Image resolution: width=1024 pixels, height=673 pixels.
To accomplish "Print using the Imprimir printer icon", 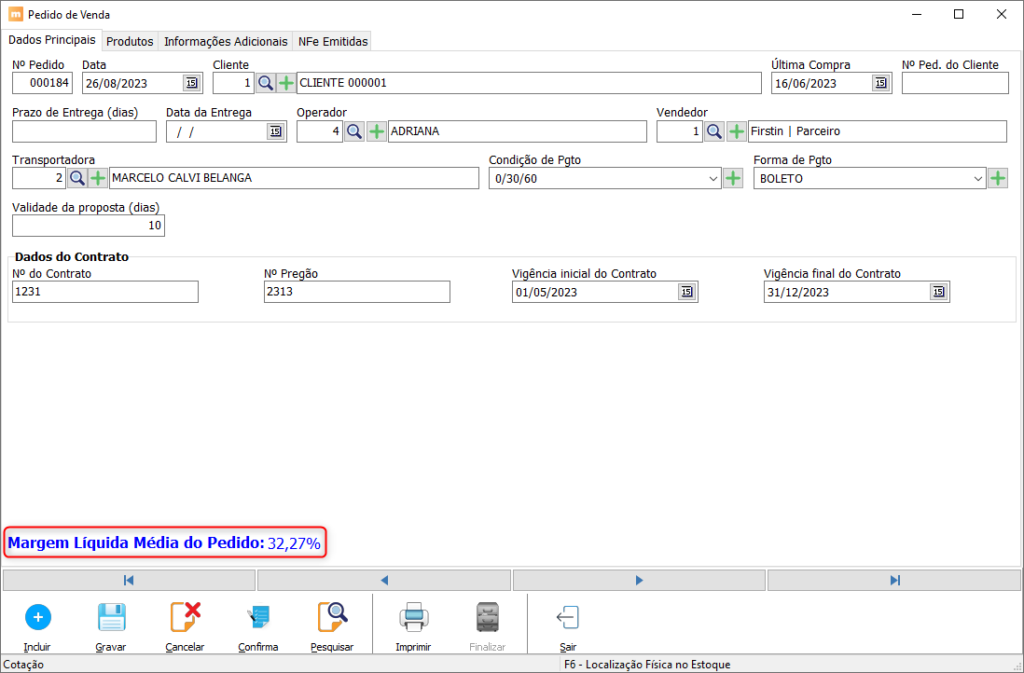I will point(413,618).
